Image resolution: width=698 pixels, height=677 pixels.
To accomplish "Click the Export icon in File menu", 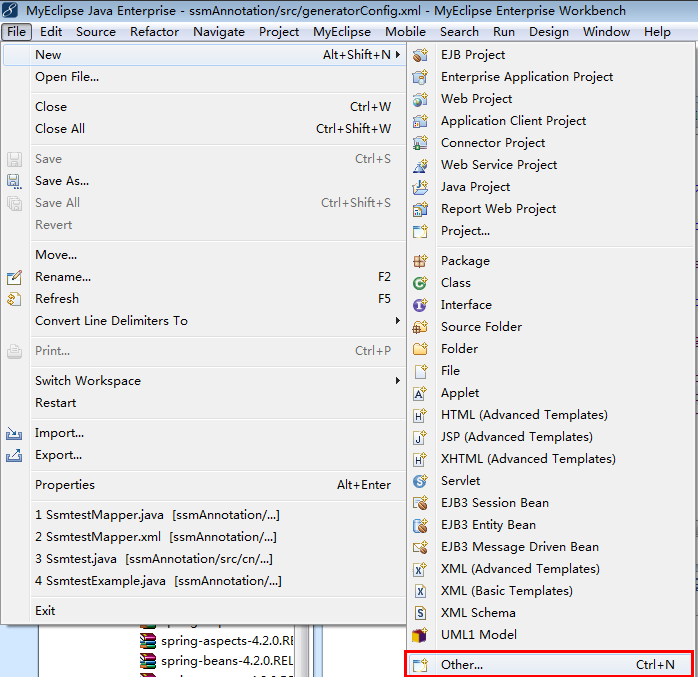I will point(14,455).
